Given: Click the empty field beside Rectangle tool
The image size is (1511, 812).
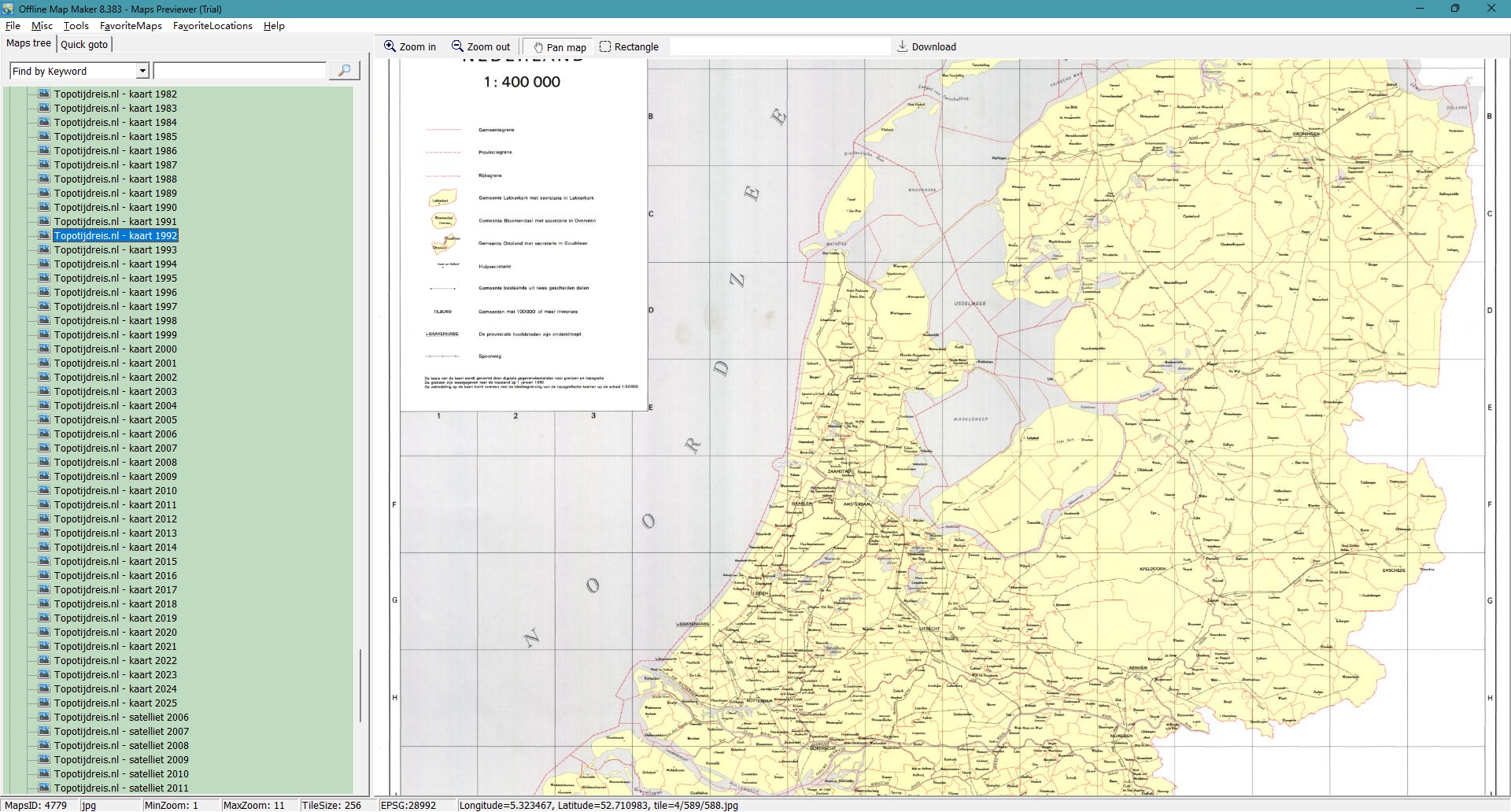Looking at the screenshot, I should click(x=779, y=46).
